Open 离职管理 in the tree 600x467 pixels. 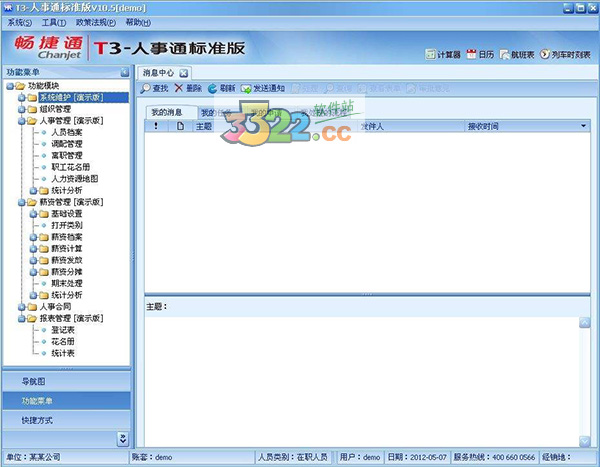click(x=67, y=156)
